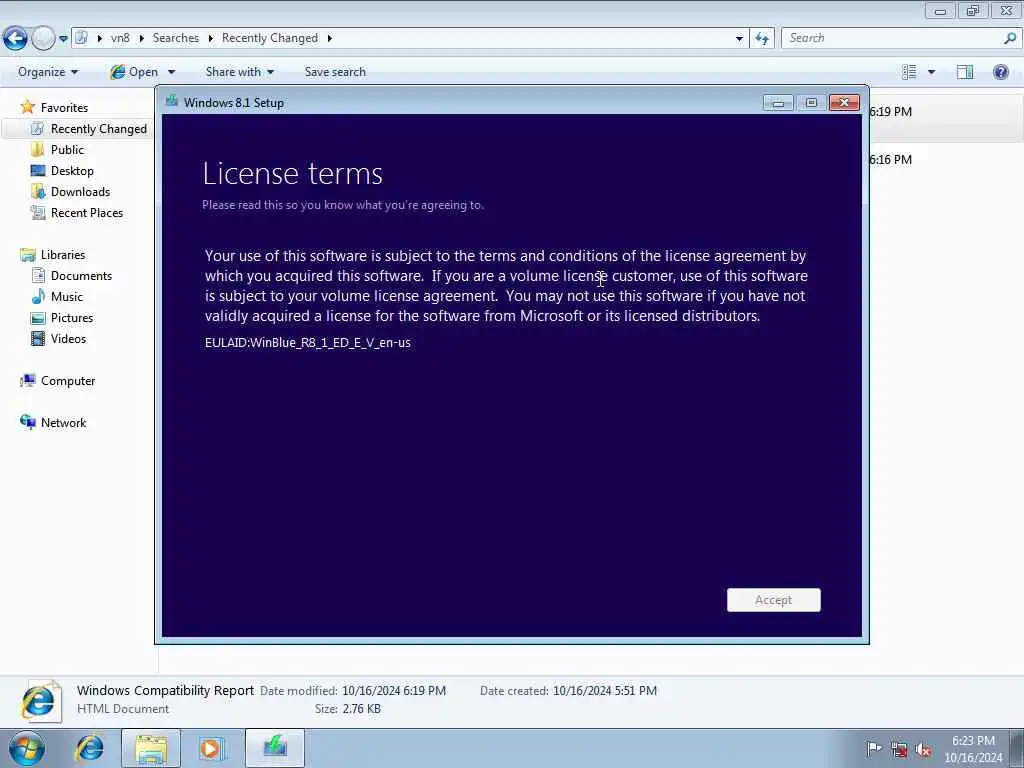Image resolution: width=1024 pixels, height=768 pixels.
Task: Click the Windows Explorer taskbar icon
Action: pyautogui.click(x=151, y=748)
